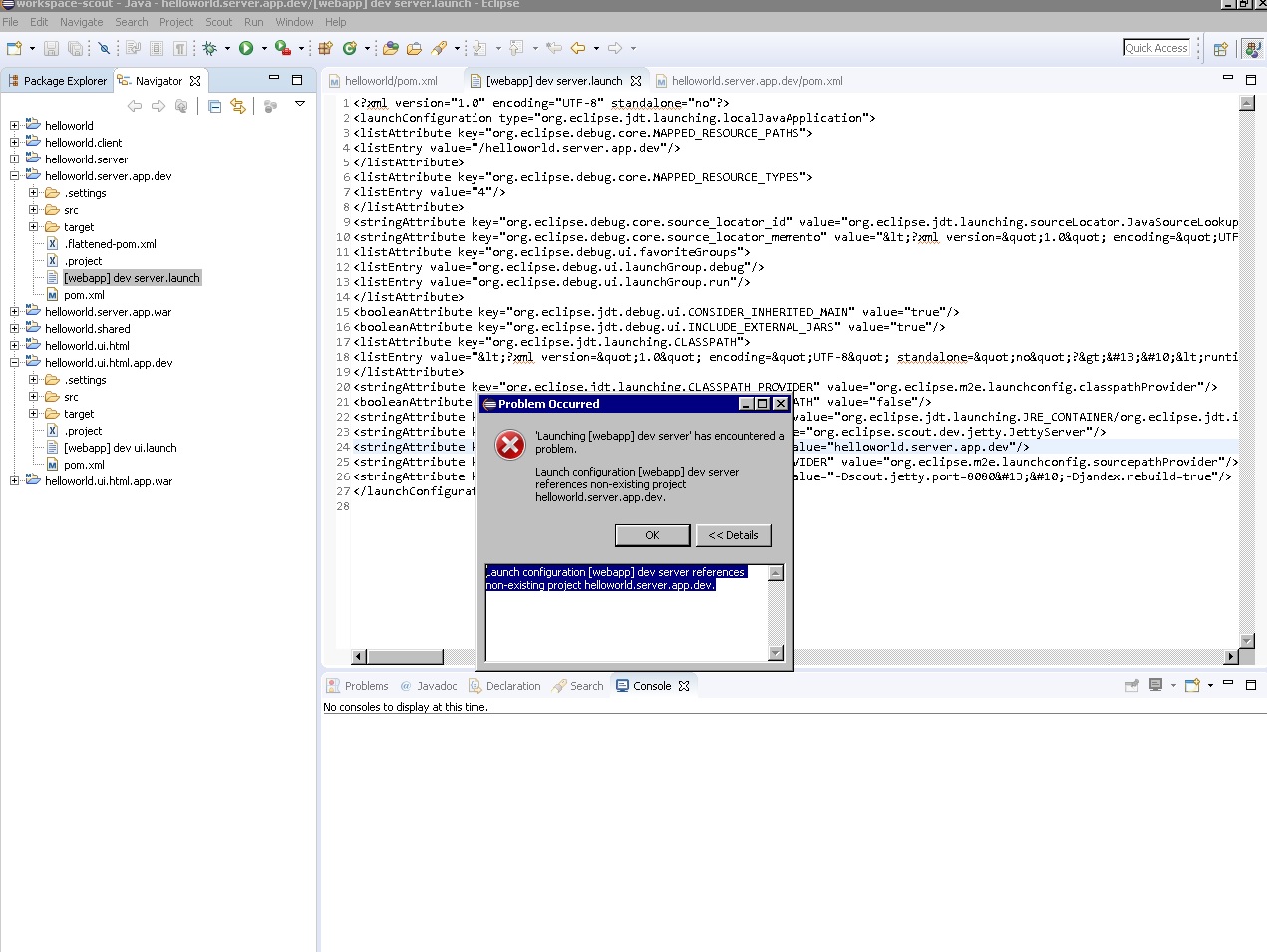The height and width of the screenshot is (952, 1267).
Task: Collapse the helloworld.server.app.dev project node
Action: 14,176
